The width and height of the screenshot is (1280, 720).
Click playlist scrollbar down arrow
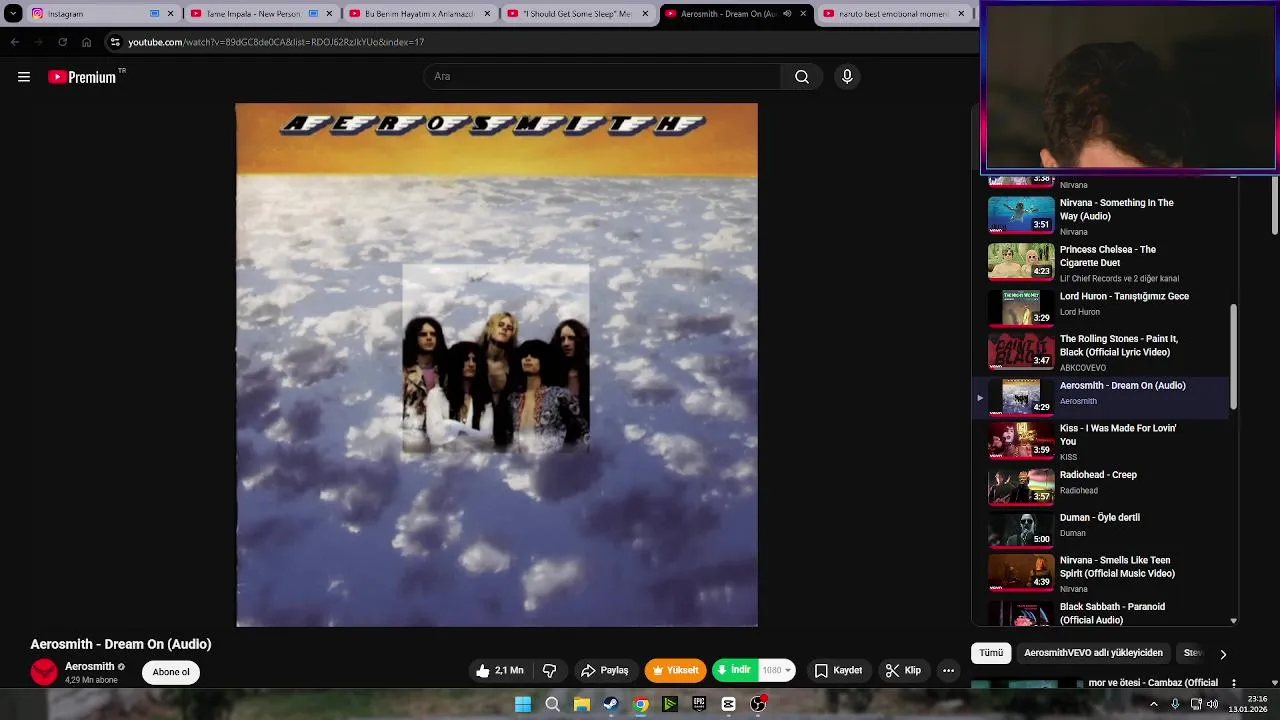click(1233, 621)
